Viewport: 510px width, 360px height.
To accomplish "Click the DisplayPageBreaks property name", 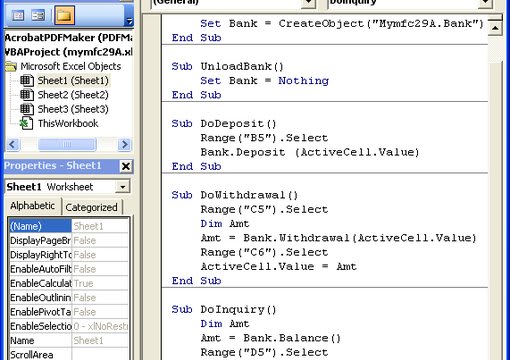I will point(40,241).
